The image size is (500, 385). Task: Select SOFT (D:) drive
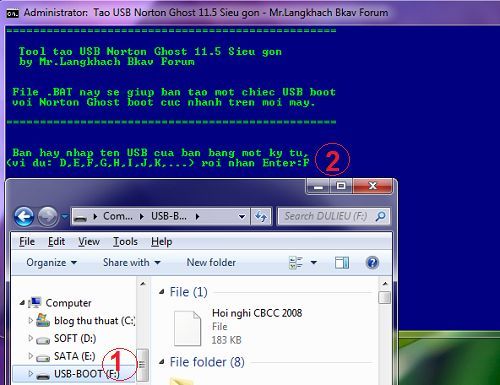(75, 338)
